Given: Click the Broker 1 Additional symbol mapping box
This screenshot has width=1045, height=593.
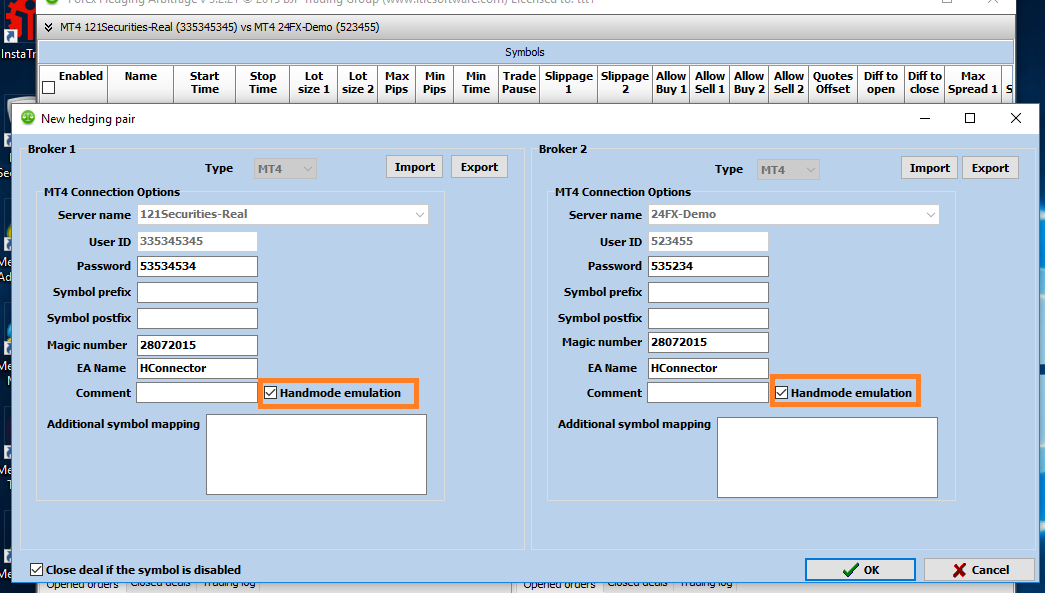Looking at the screenshot, I should 316,454.
